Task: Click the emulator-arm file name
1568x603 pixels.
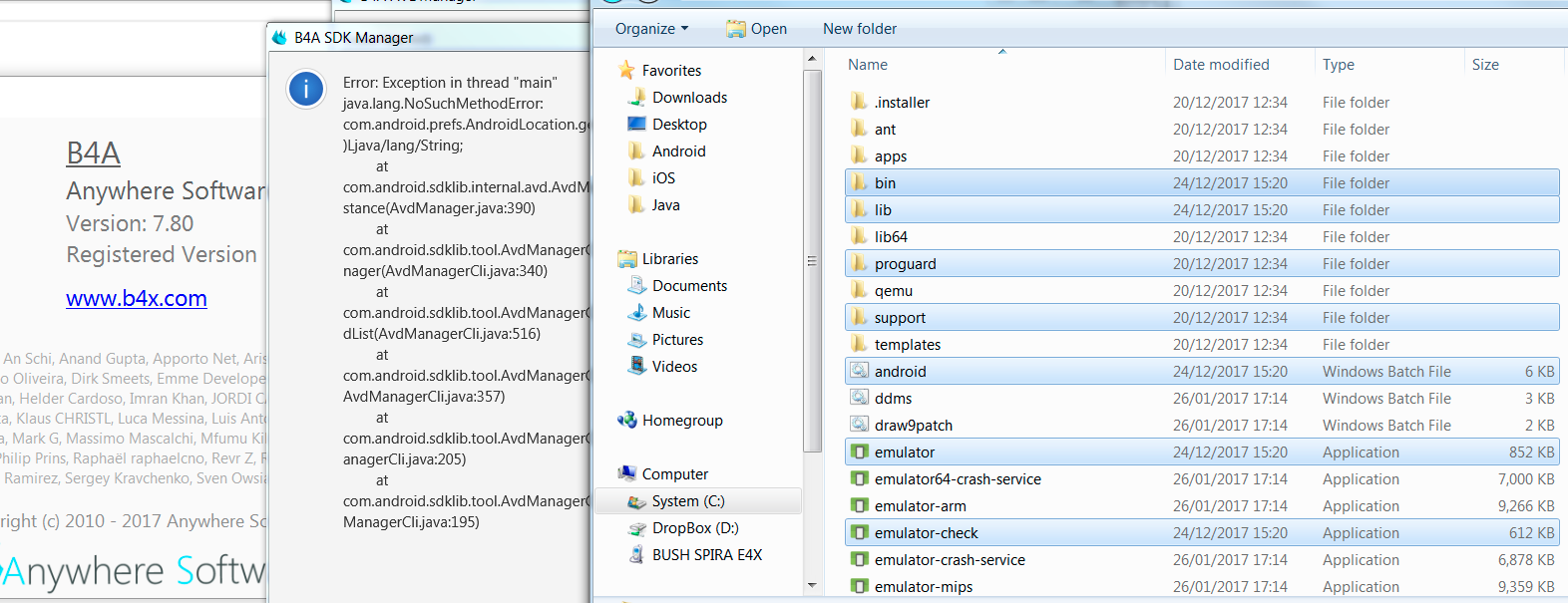Action: tap(920, 505)
